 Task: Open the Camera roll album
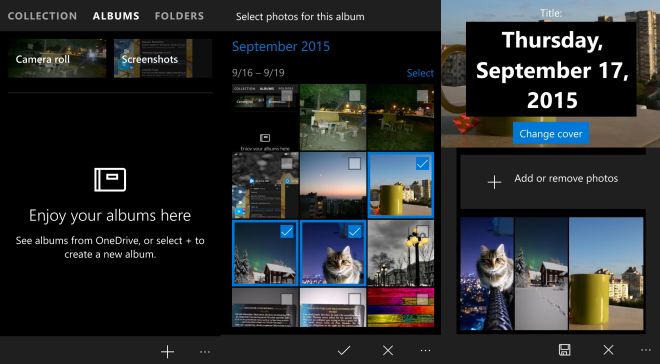pyautogui.click(x=57, y=58)
